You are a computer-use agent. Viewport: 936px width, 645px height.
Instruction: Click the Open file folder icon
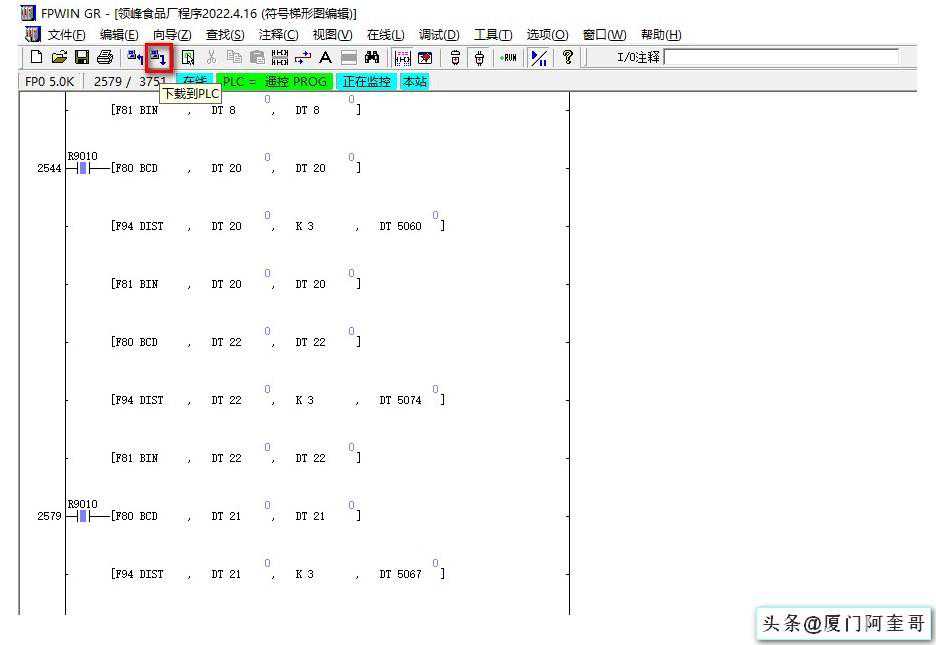tap(59, 58)
